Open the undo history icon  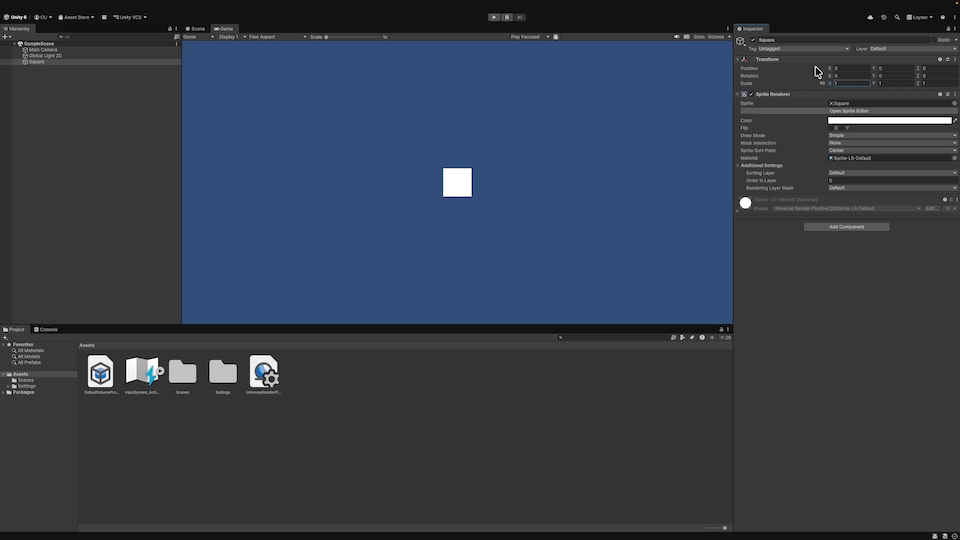[x=883, y=17]
